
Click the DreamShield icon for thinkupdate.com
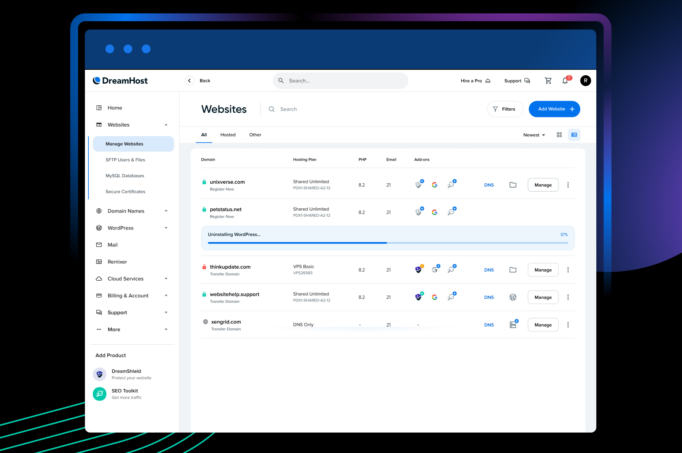[418, 270]
